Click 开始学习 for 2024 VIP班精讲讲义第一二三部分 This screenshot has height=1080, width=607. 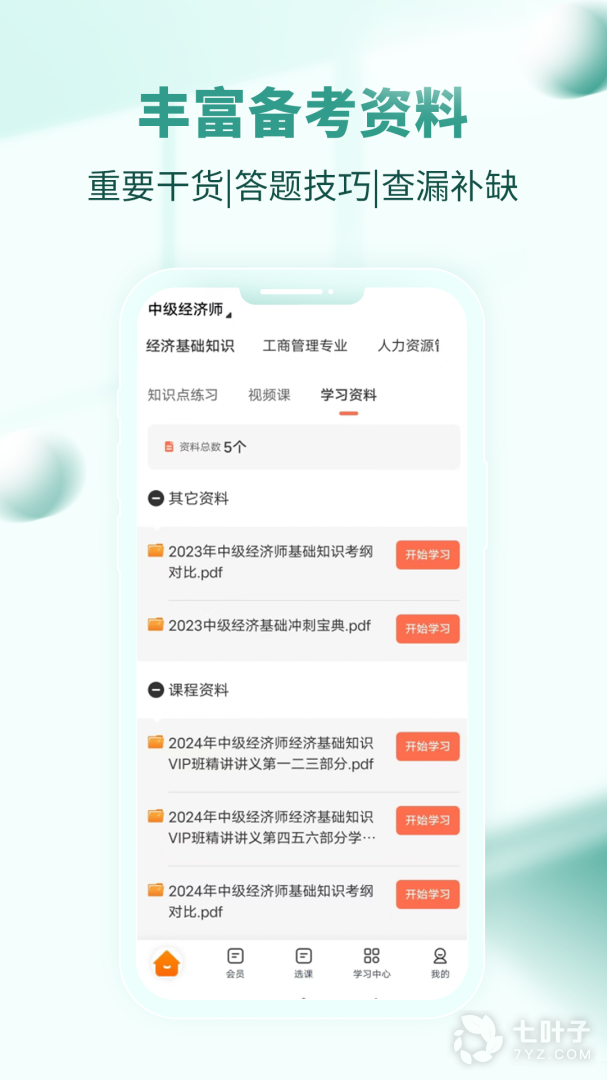pos(427,747)
